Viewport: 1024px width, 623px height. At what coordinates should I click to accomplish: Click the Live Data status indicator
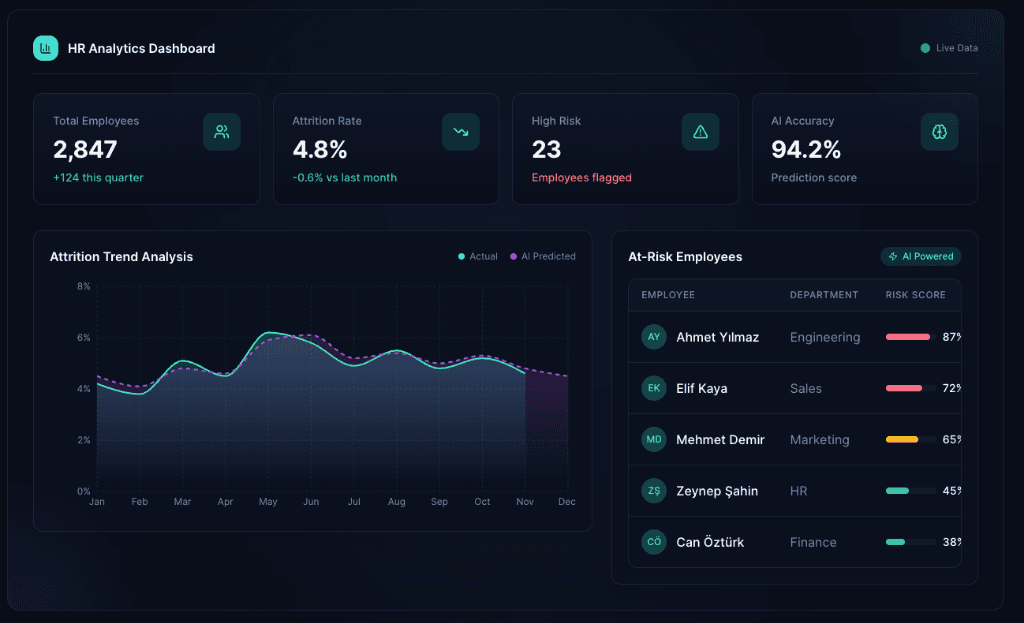click(949, 48)
